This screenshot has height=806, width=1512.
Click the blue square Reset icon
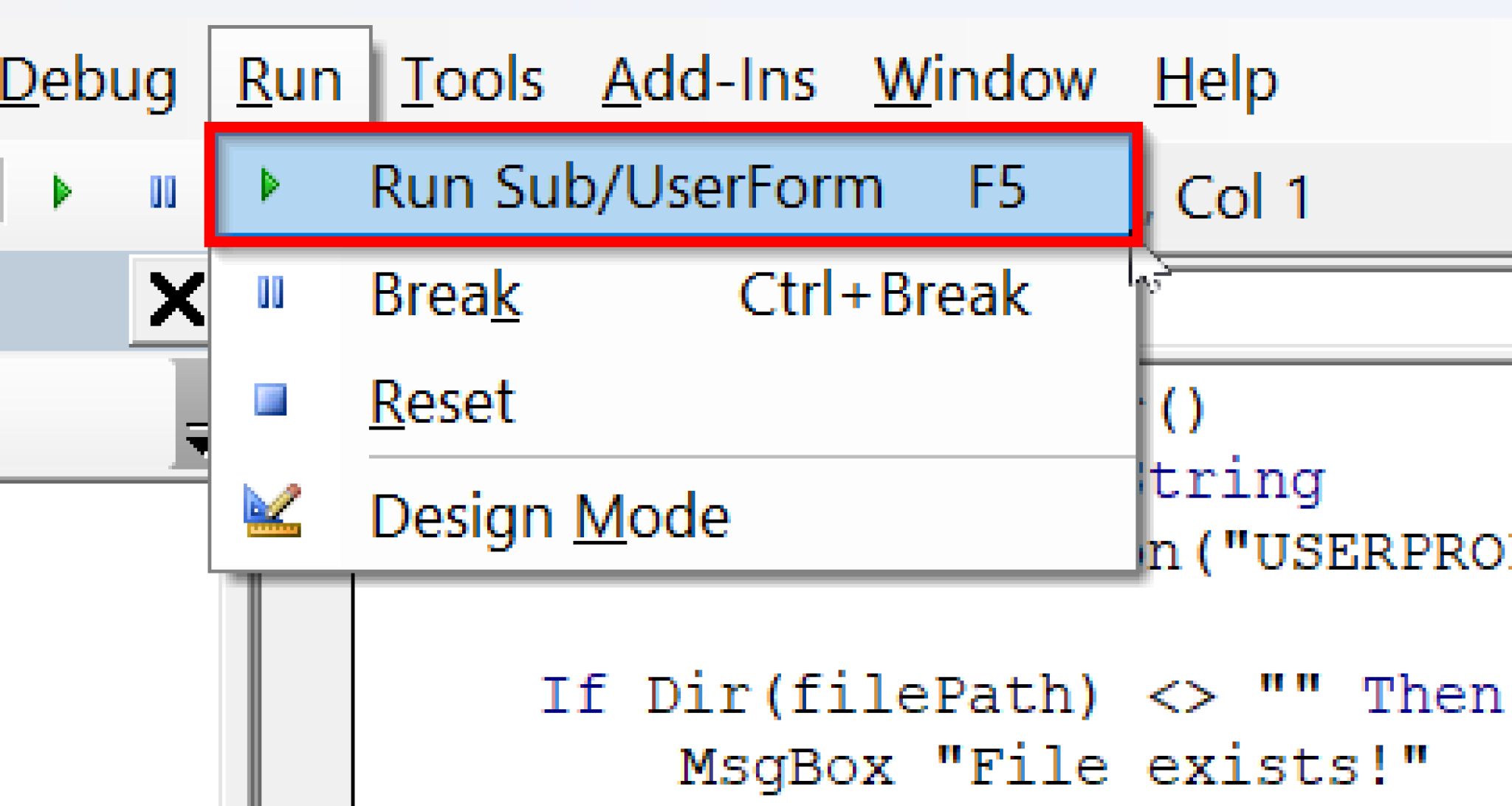click(x=270, y=400)
